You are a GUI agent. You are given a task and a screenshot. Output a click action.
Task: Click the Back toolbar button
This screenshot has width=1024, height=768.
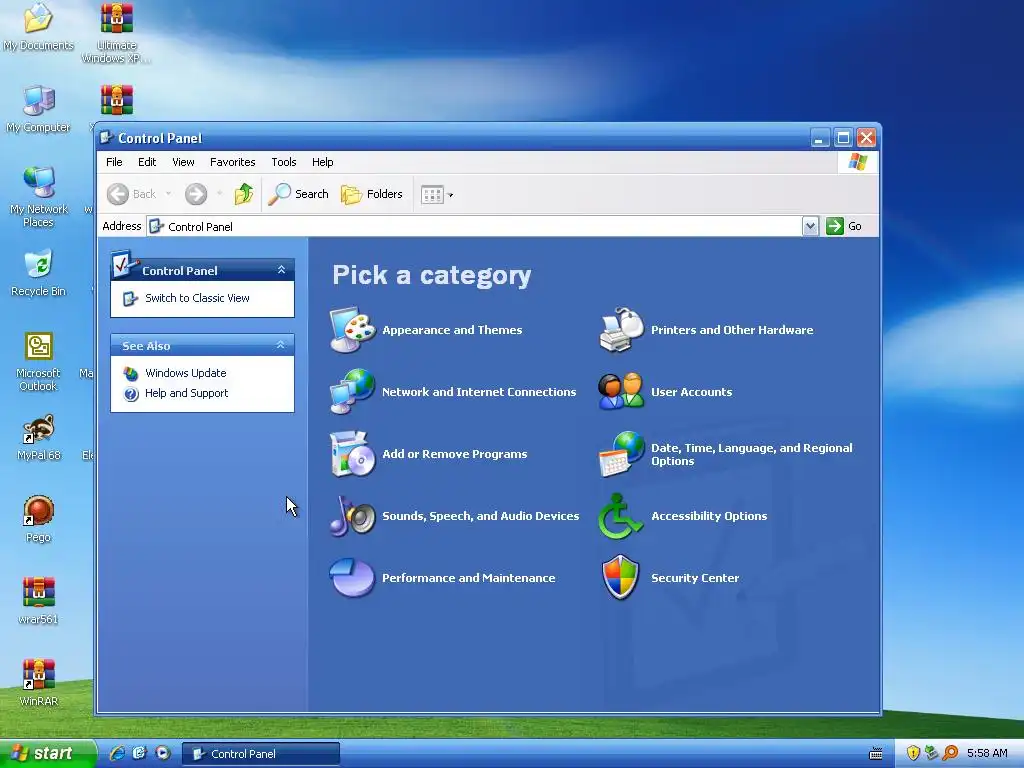pos(132,194)
